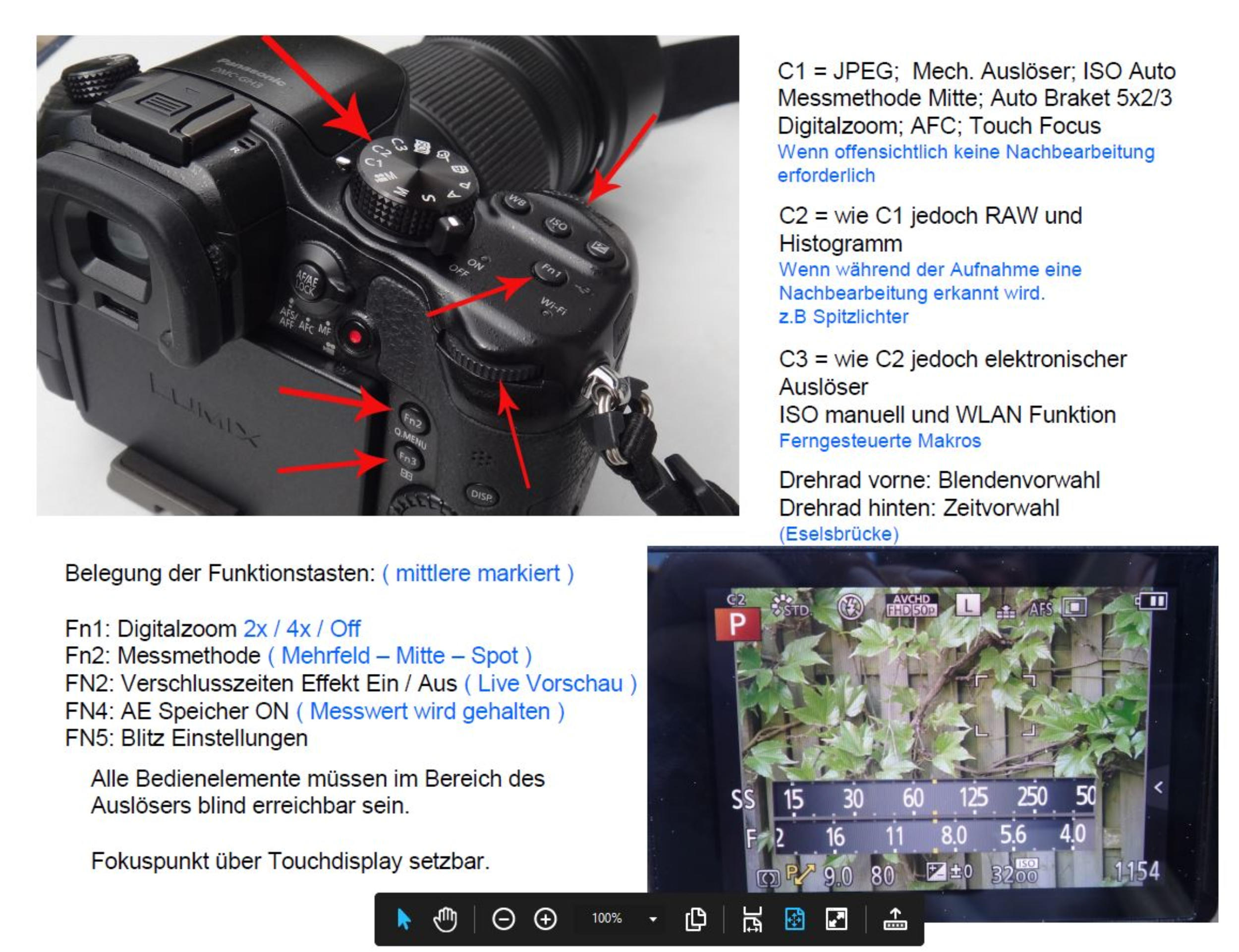
Task: Enter full screen mode
Action: click(x=836, y=919)
